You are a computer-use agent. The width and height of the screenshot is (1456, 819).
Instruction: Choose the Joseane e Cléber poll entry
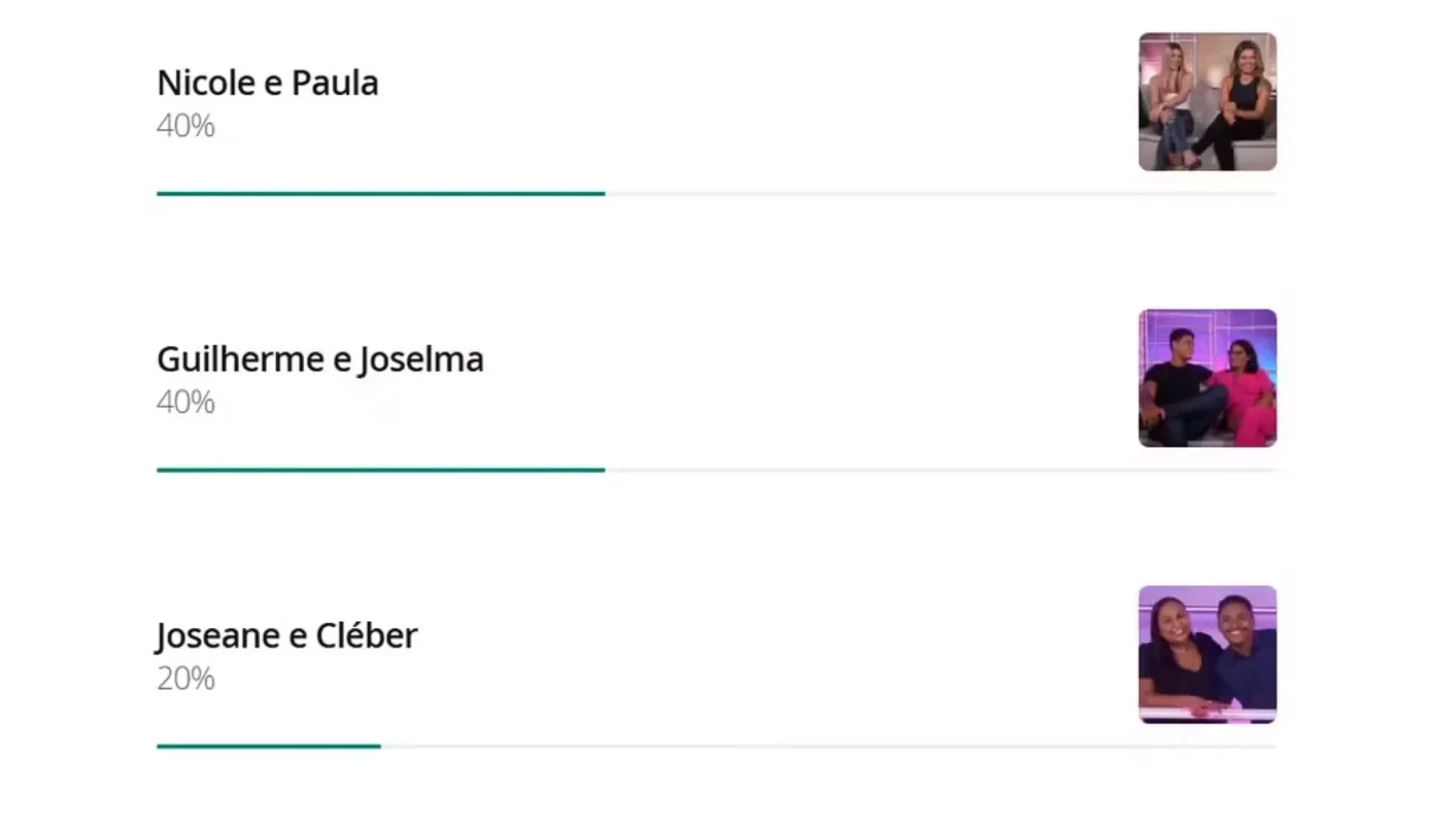(286, 635)
